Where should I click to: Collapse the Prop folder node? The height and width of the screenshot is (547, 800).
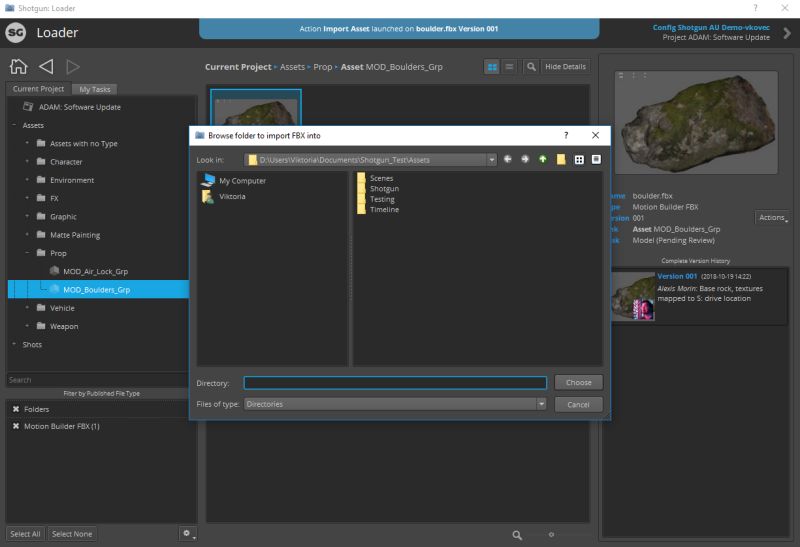(x=27, y=253)
